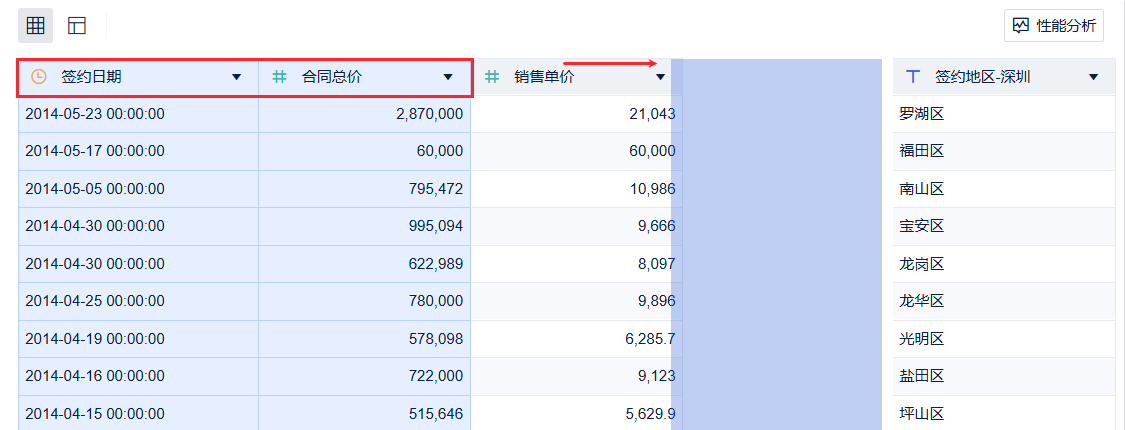Select the 销售单价 column header label
Image resolution: width=1125 pixels, height=430 pixels.
tap(544, 77)
